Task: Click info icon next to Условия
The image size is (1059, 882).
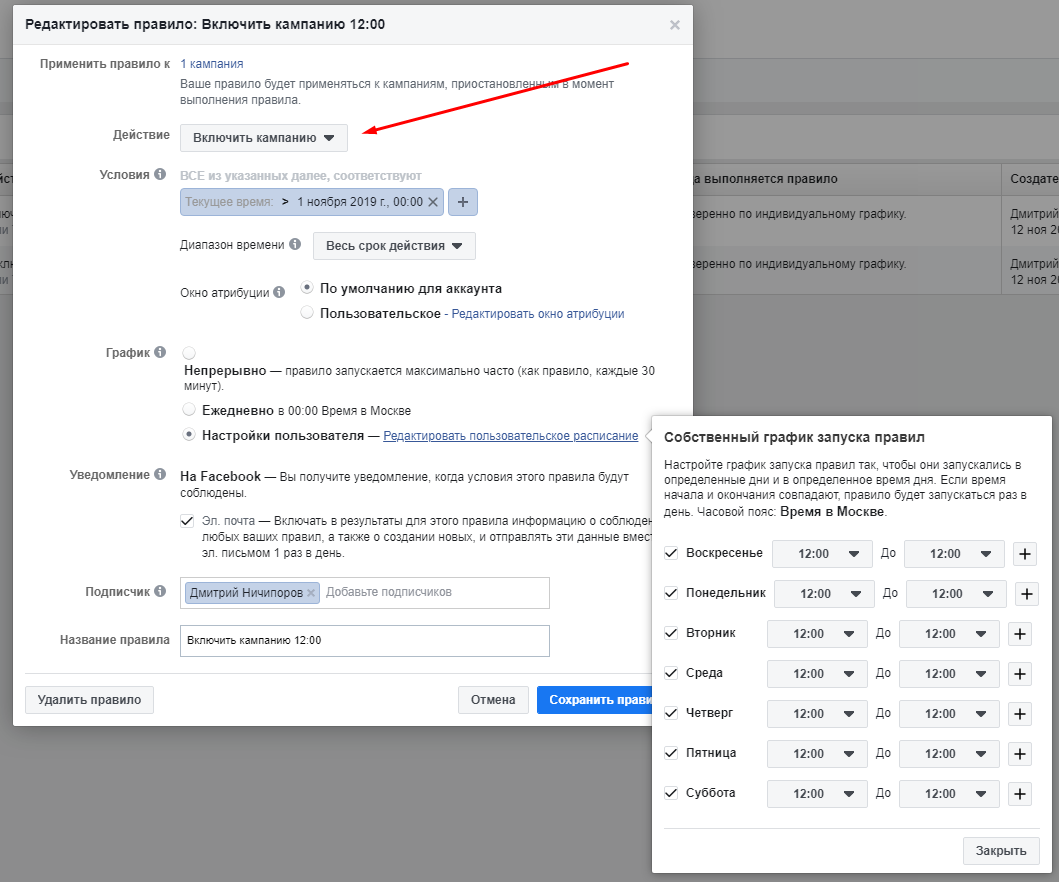Action: coord(159,175)
